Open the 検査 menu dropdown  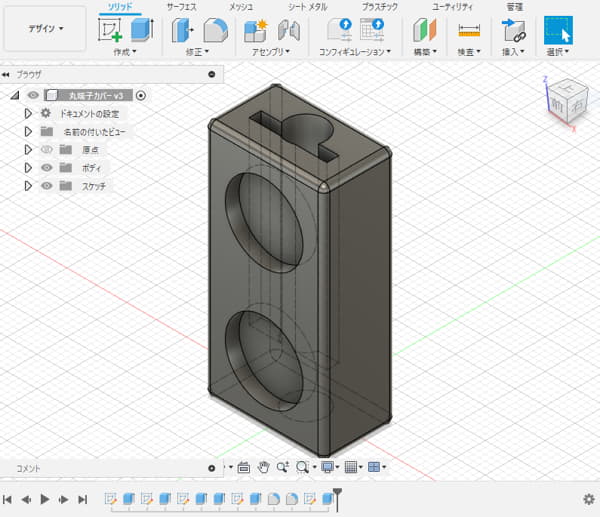coord(469,50)
